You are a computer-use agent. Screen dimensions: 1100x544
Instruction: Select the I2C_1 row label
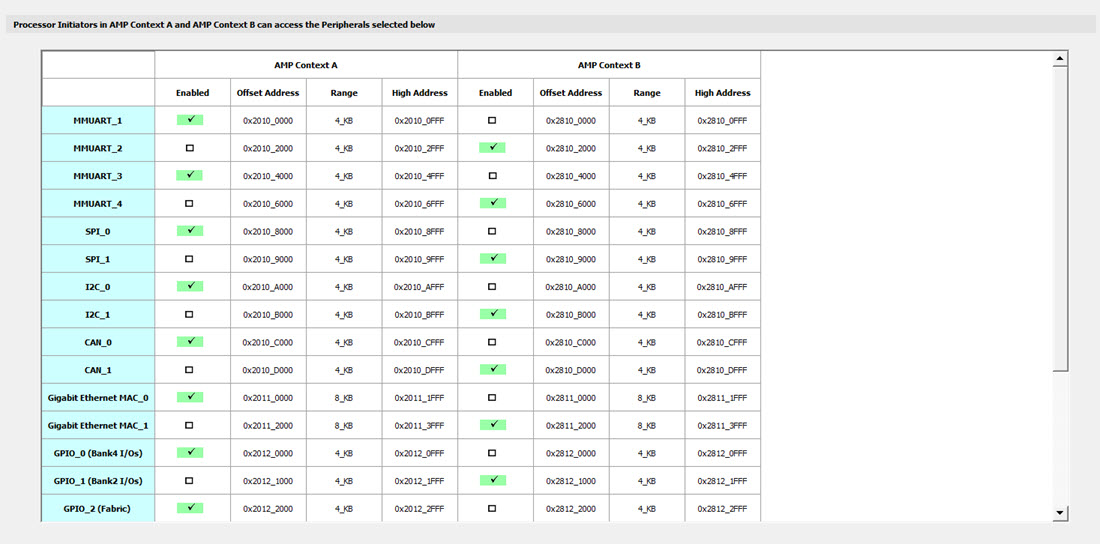[x=98, y=314]
